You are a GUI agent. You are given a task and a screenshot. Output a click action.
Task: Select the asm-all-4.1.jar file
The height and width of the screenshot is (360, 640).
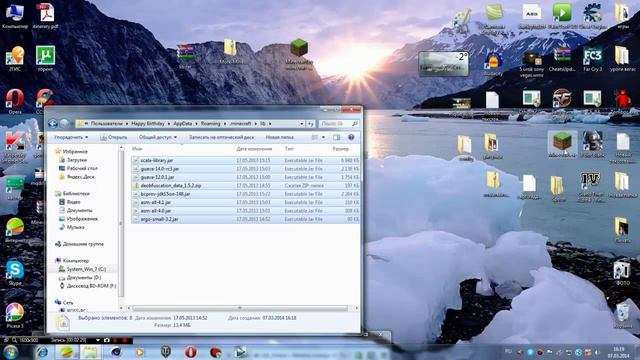(x=245, y=202)
